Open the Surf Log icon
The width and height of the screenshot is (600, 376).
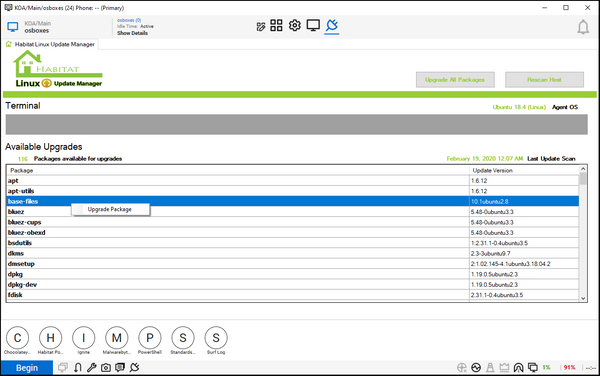point(216,338)
